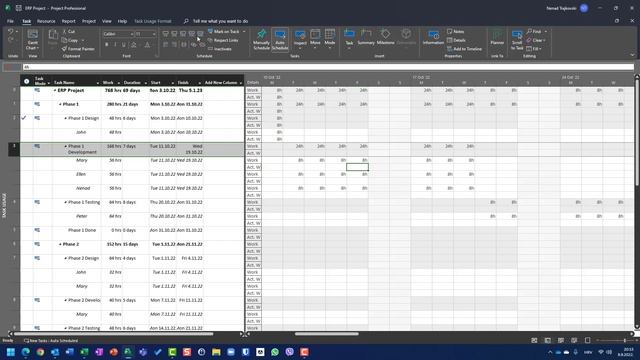Click the Cut command
The width and height of the screenshot is (640, 360).
click(x=69, y=31)
